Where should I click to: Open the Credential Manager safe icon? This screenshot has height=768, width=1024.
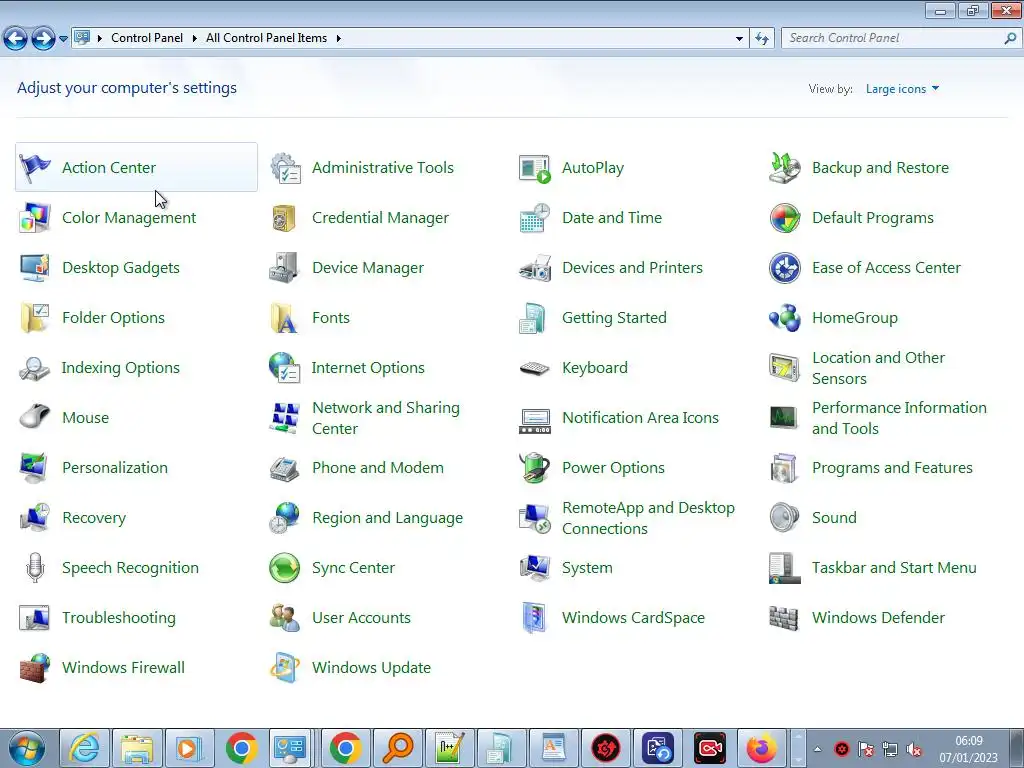pos(284,217)
